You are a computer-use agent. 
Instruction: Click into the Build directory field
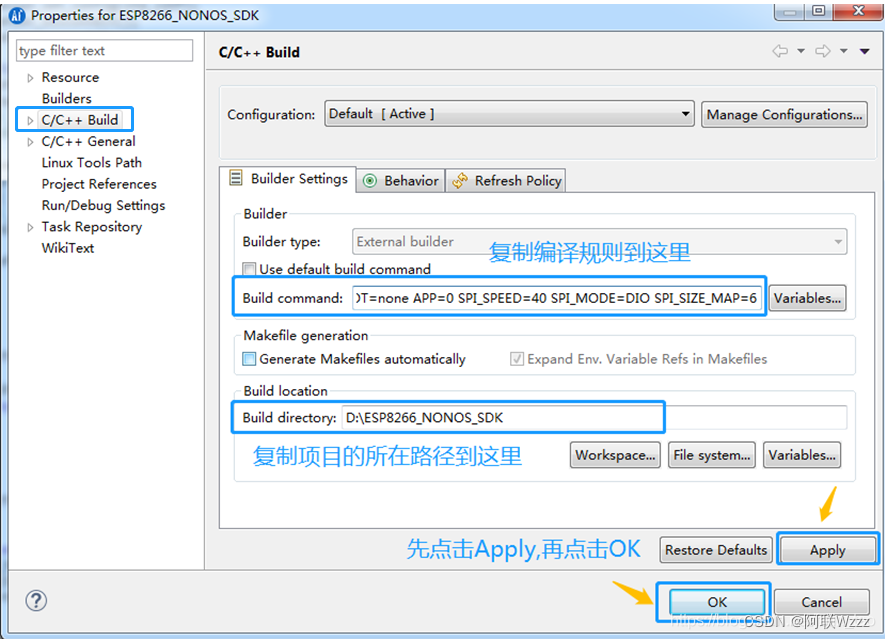(594, 418)
